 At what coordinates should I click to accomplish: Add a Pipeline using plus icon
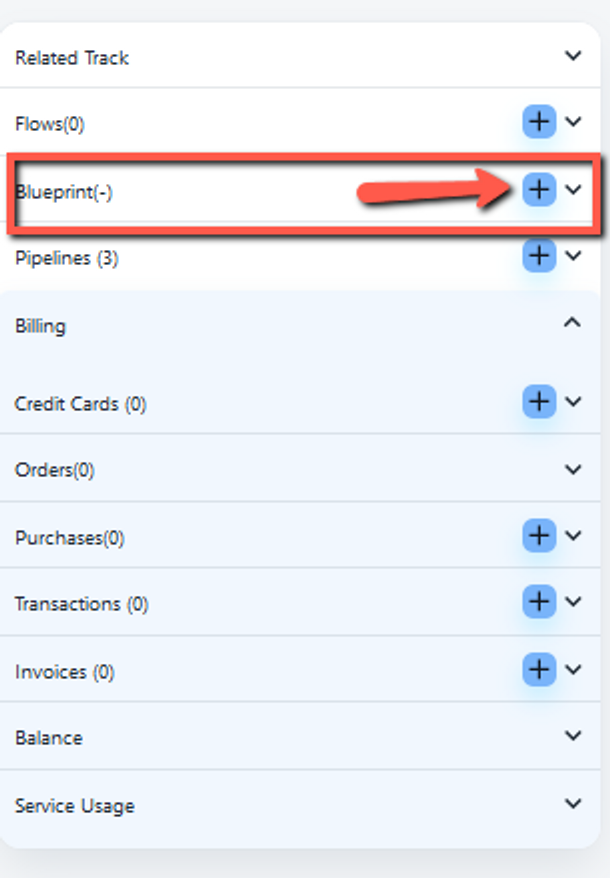539,256
